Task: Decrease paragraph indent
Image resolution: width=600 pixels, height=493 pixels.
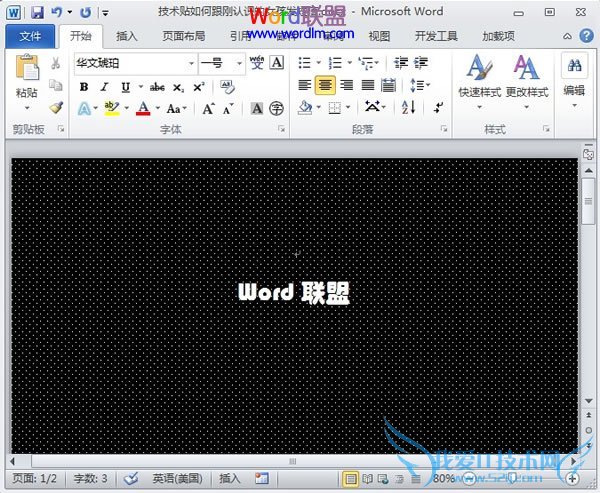Action: click(401, 62)
